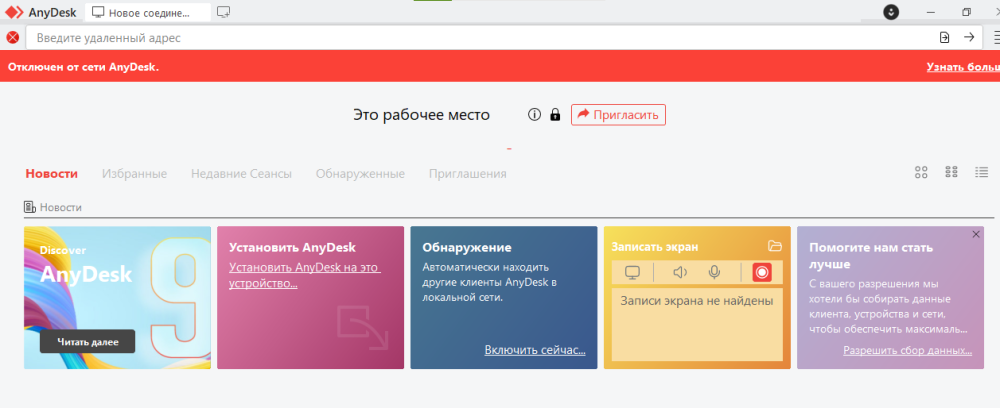Switch to the list view
Image resolution: width=1000 pixels, height=408 pixels.
pos(982,172)
